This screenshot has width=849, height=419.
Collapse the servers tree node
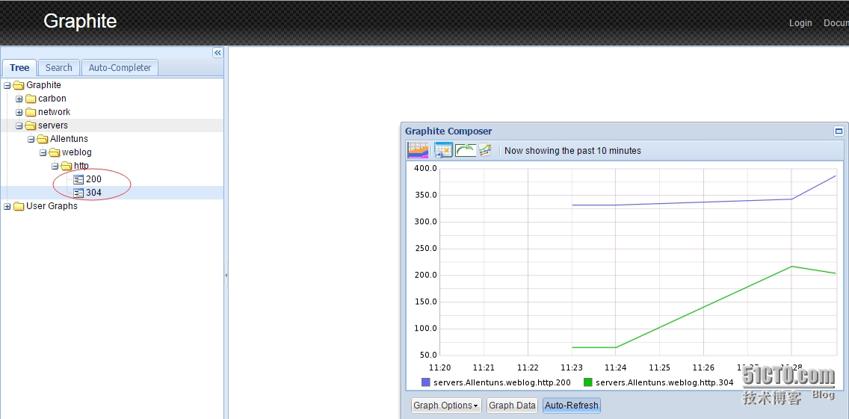click(x=19, y=126)
